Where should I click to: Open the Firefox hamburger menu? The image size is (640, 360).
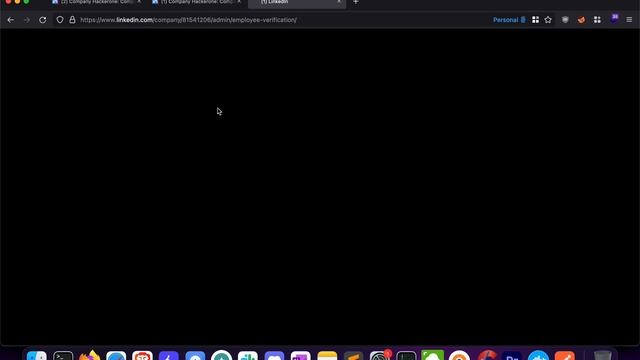[629, 20]
